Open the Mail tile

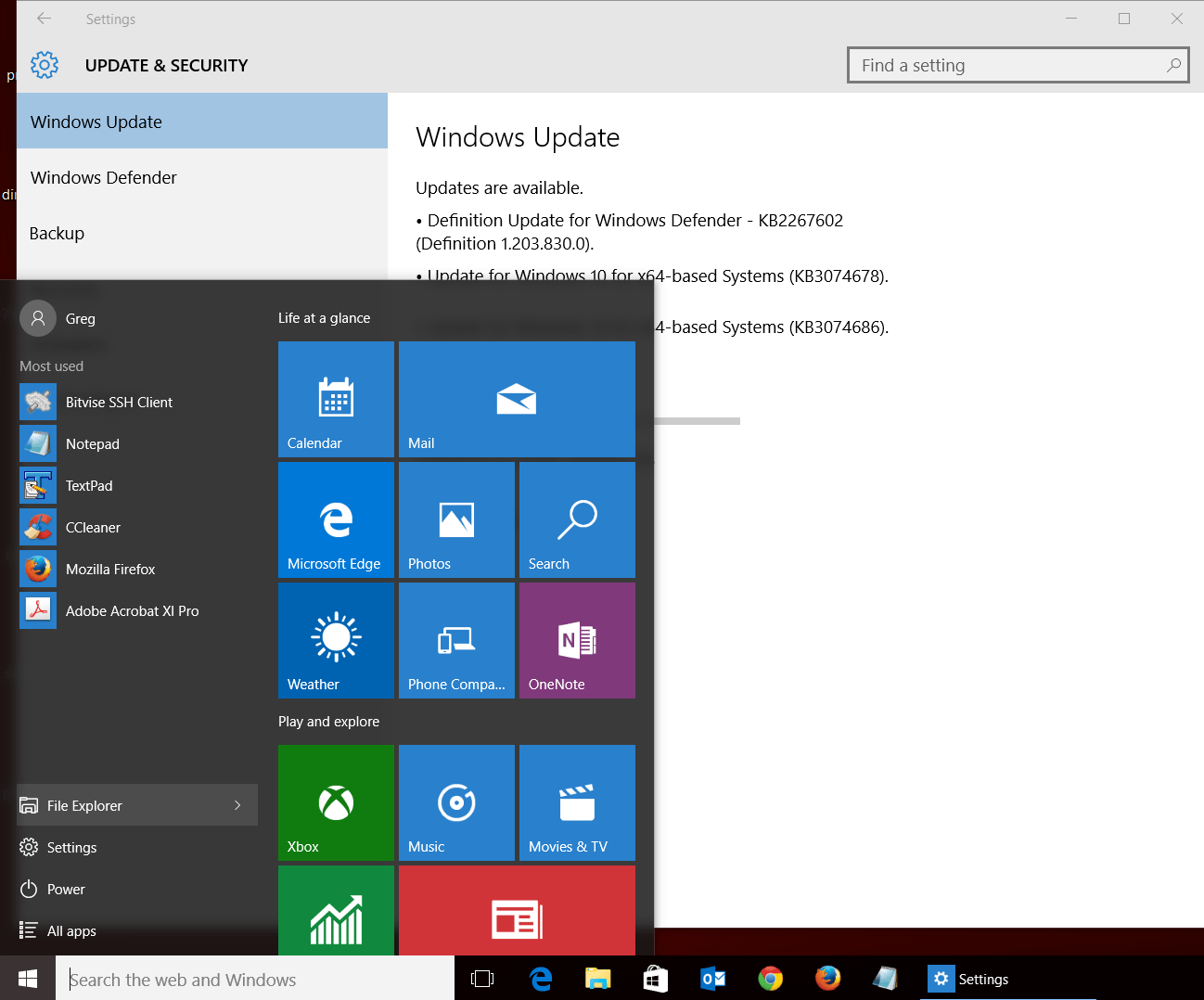517,399
